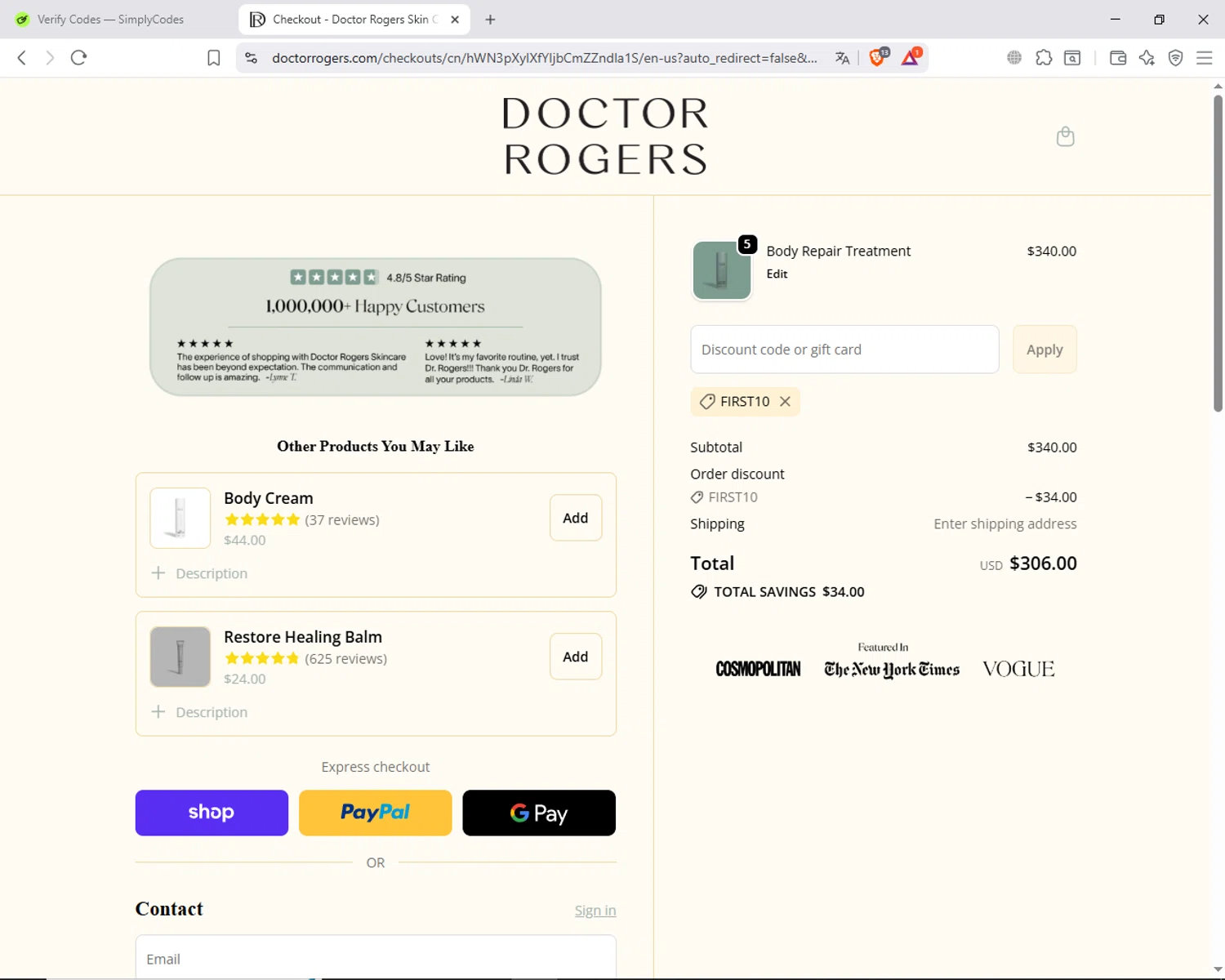Click the Enter shipping address text
Image resolution: width=1225 pixels, height=980 pixels.
[1005, 524]
